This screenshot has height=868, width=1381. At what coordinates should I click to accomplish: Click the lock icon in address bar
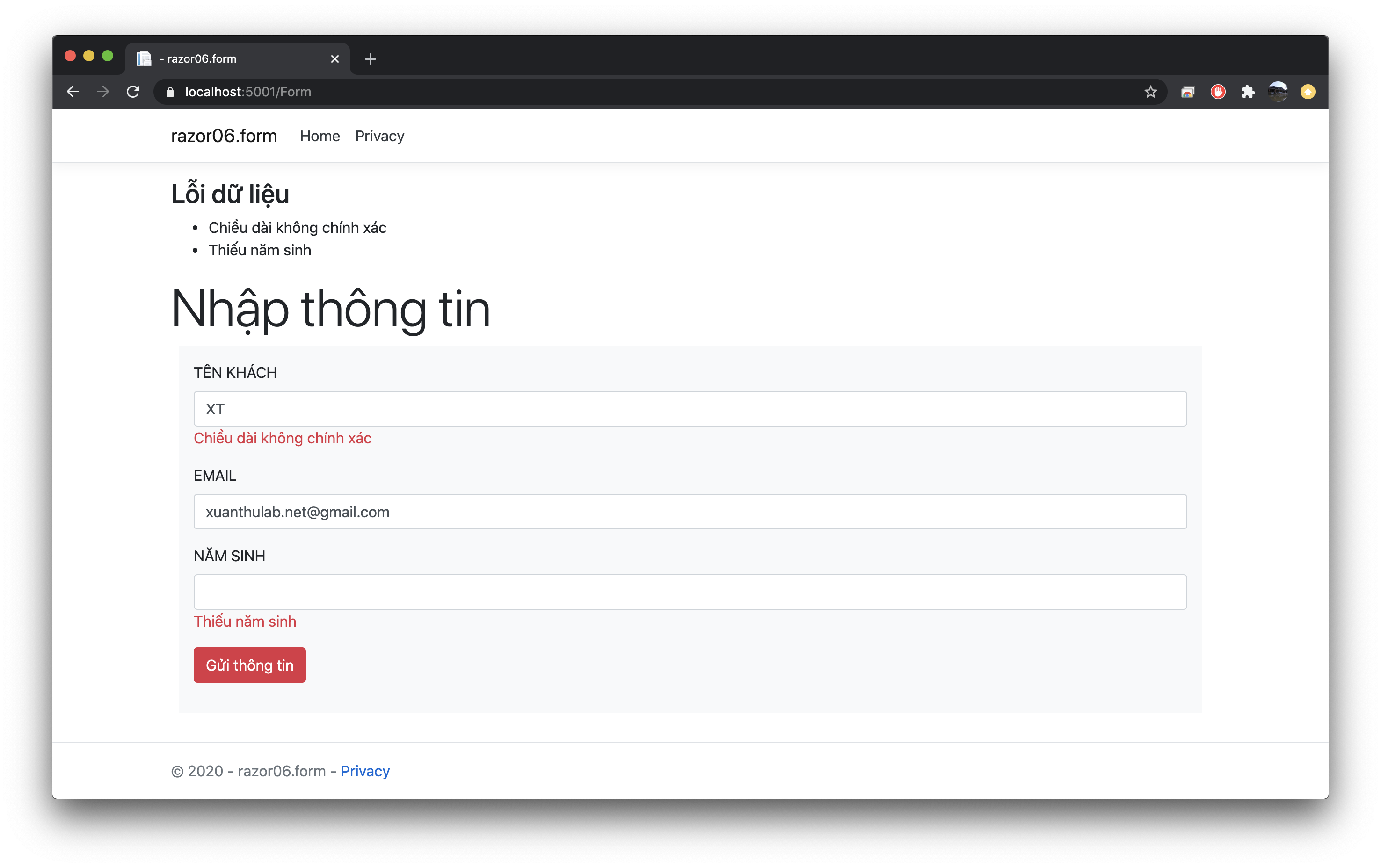(170, 92)
